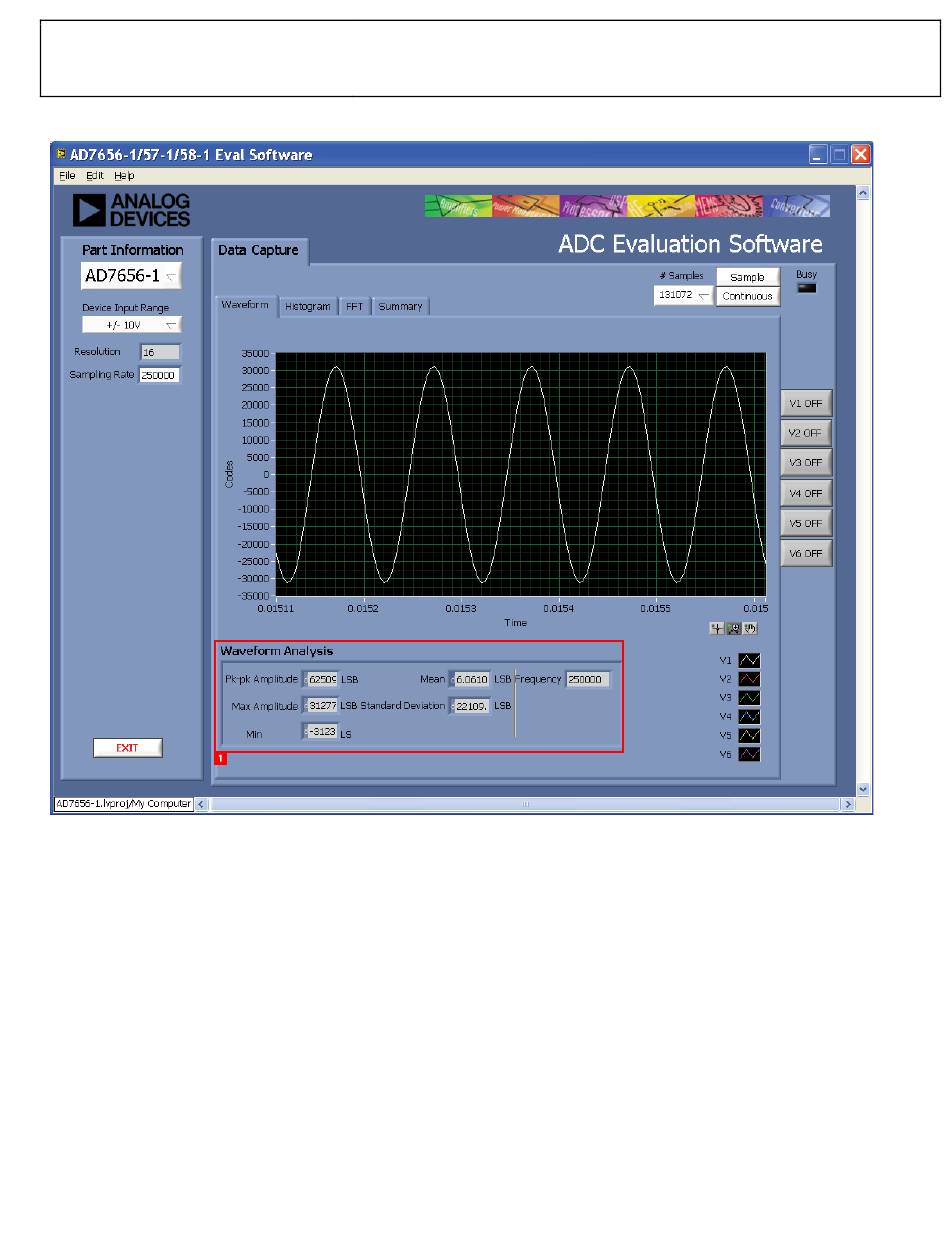Open the Device Input Range dropdown
The width and height of the screenshot is (950, 1254).
pyautogui.click(x=132, y=324)
